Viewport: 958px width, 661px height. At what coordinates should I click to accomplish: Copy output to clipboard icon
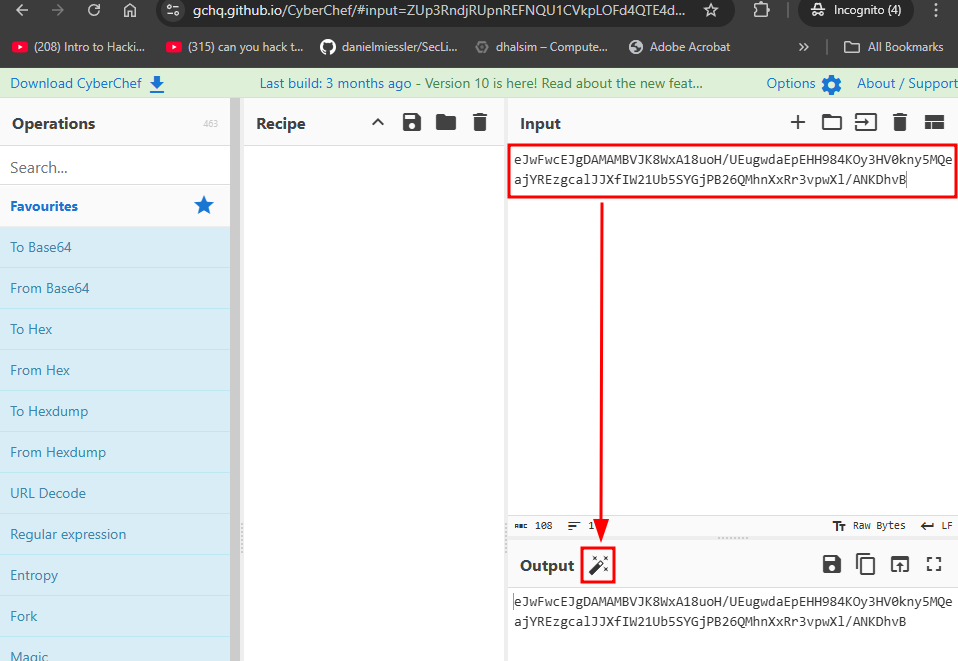[866, 565]
